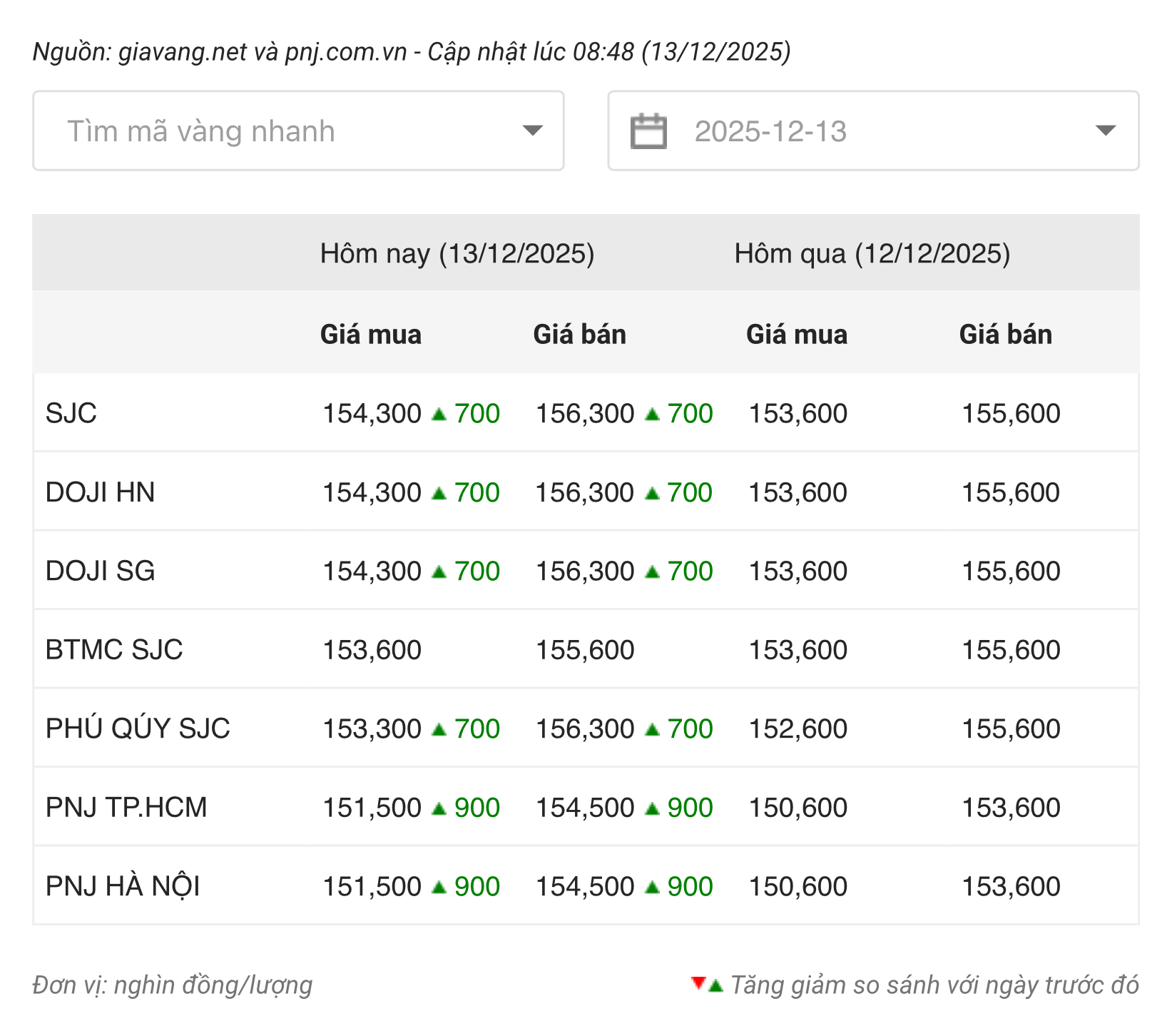Select the BTMC SJC row label
Viewport: 1172px width, 1036px height.
click(114, 650)
